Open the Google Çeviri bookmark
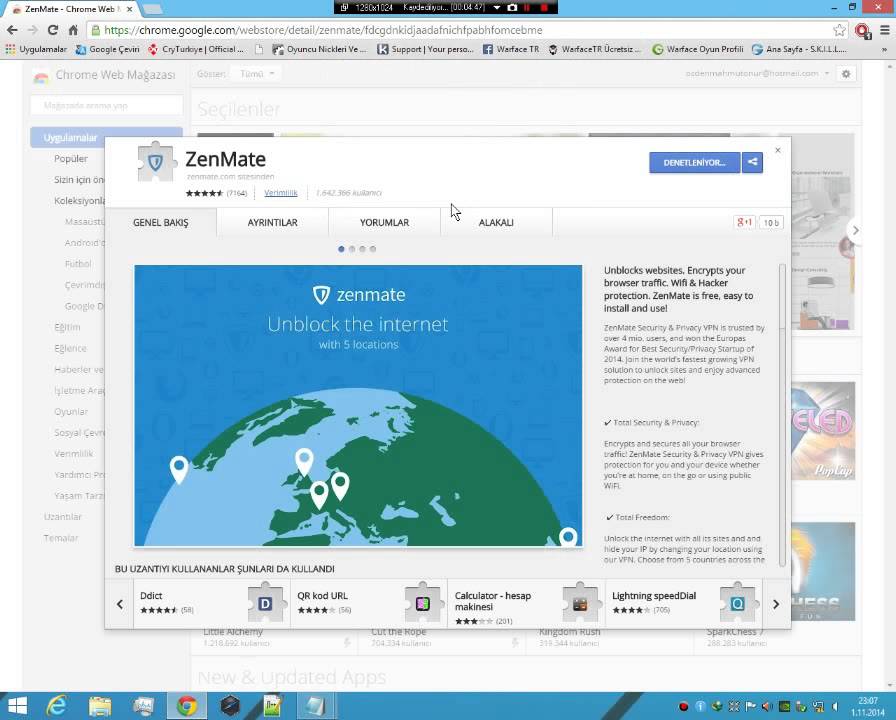Viewport: 896px width, 720px height. pos(107,50)
